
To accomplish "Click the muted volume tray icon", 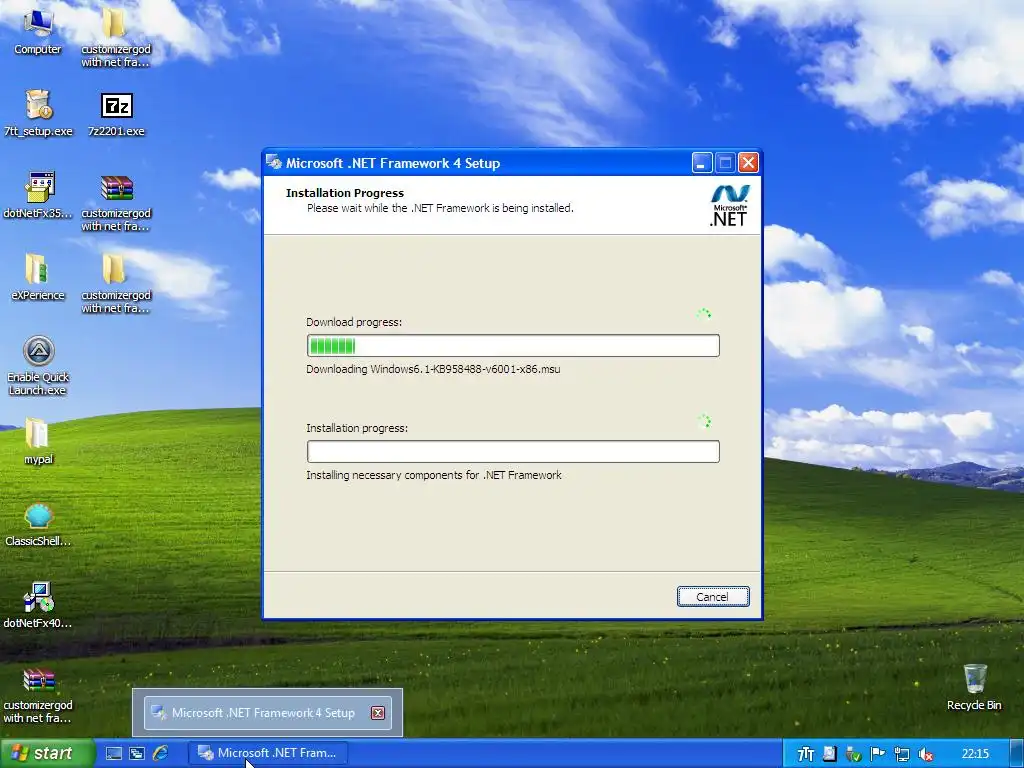I will (x=925, y=754).
